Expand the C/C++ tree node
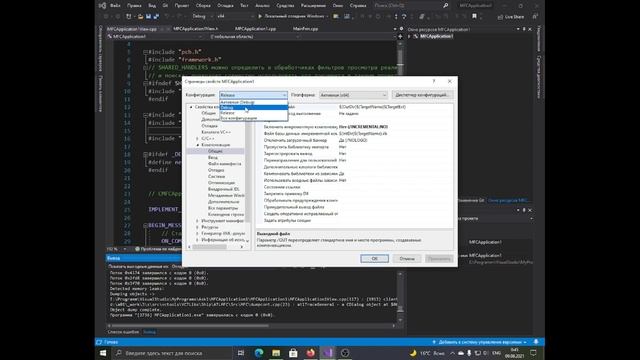The height and width of the screenshot is (360, 640). (198, 138)
